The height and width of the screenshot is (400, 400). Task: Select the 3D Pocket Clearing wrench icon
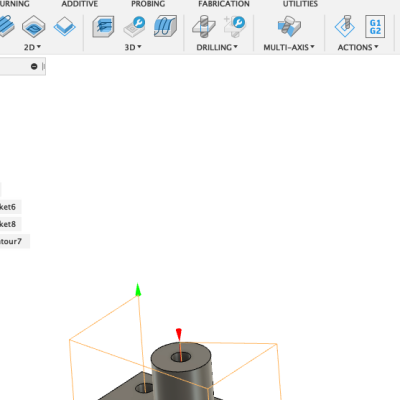click(134, 26)
